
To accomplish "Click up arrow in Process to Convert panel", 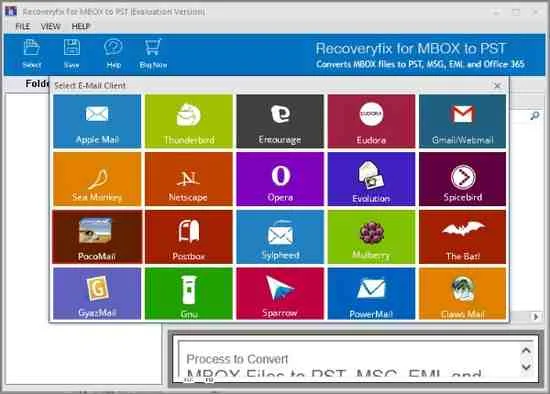I will pyautogui.click(x=526, y=350).
